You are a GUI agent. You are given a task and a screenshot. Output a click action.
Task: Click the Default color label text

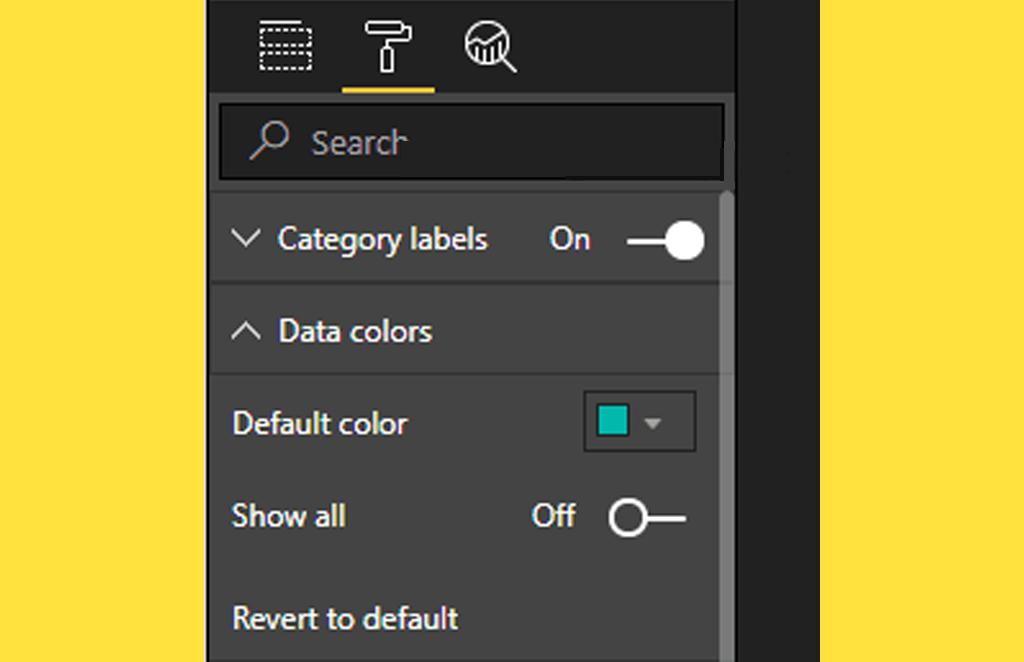pos(320,424)
